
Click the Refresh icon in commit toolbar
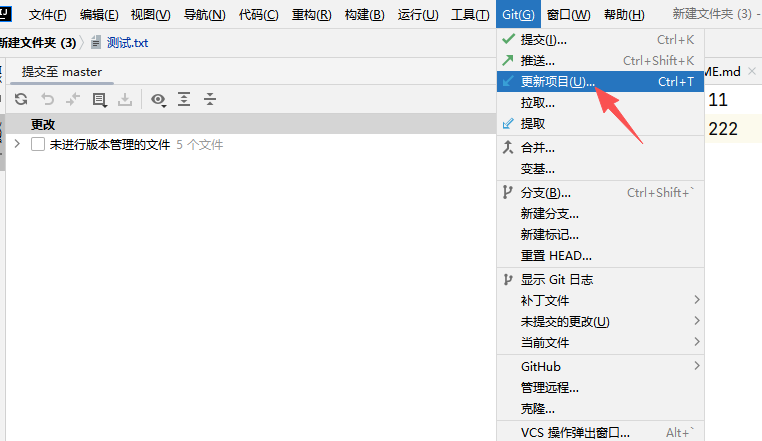pos(21,99)
